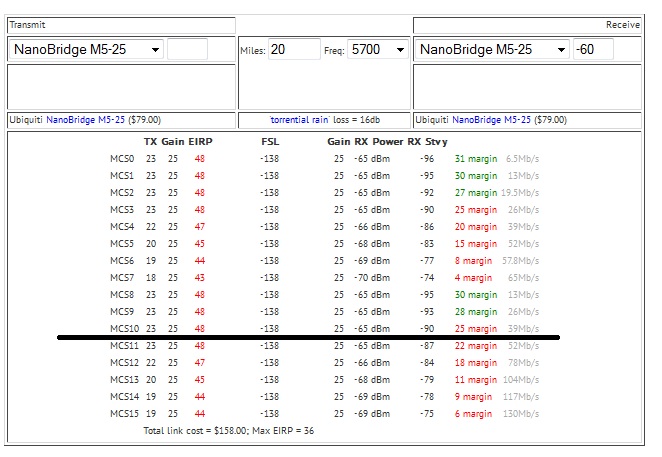Click the '20 margin' value

coord(476,227)
